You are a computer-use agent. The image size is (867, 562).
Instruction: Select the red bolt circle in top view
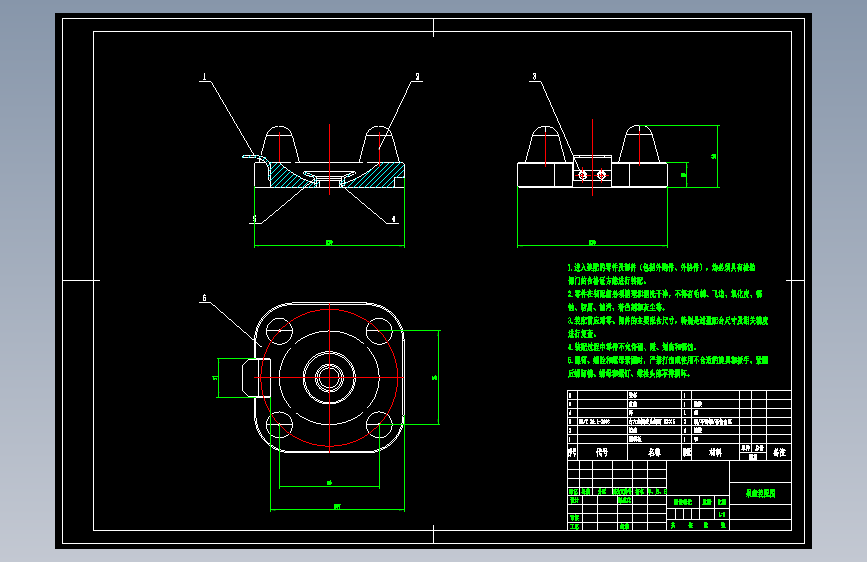(329, 377)
